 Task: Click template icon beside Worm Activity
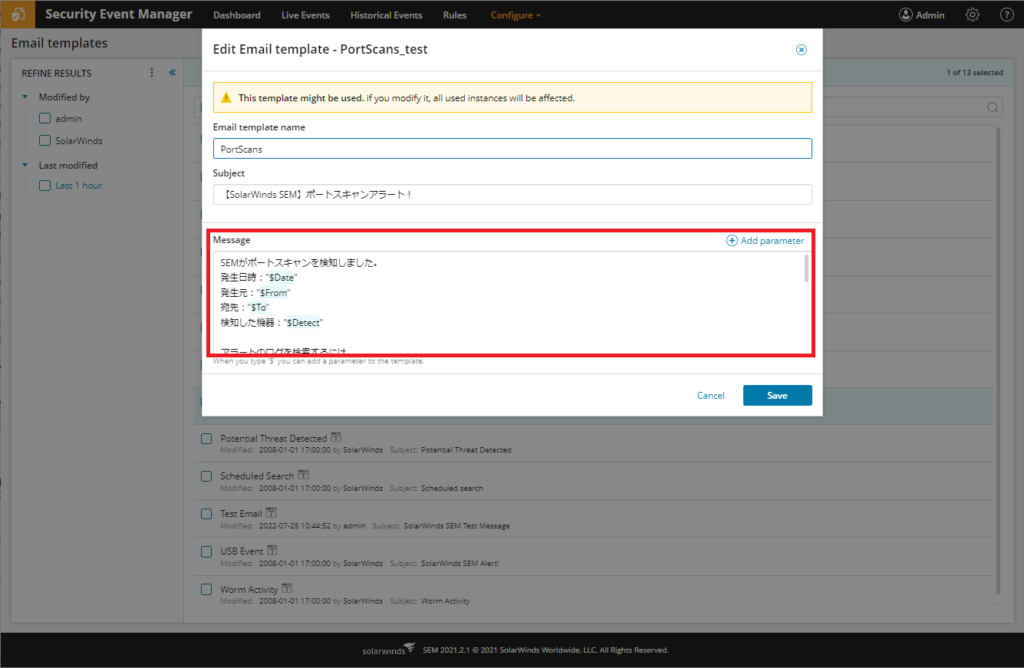click(x=287, y=588)
